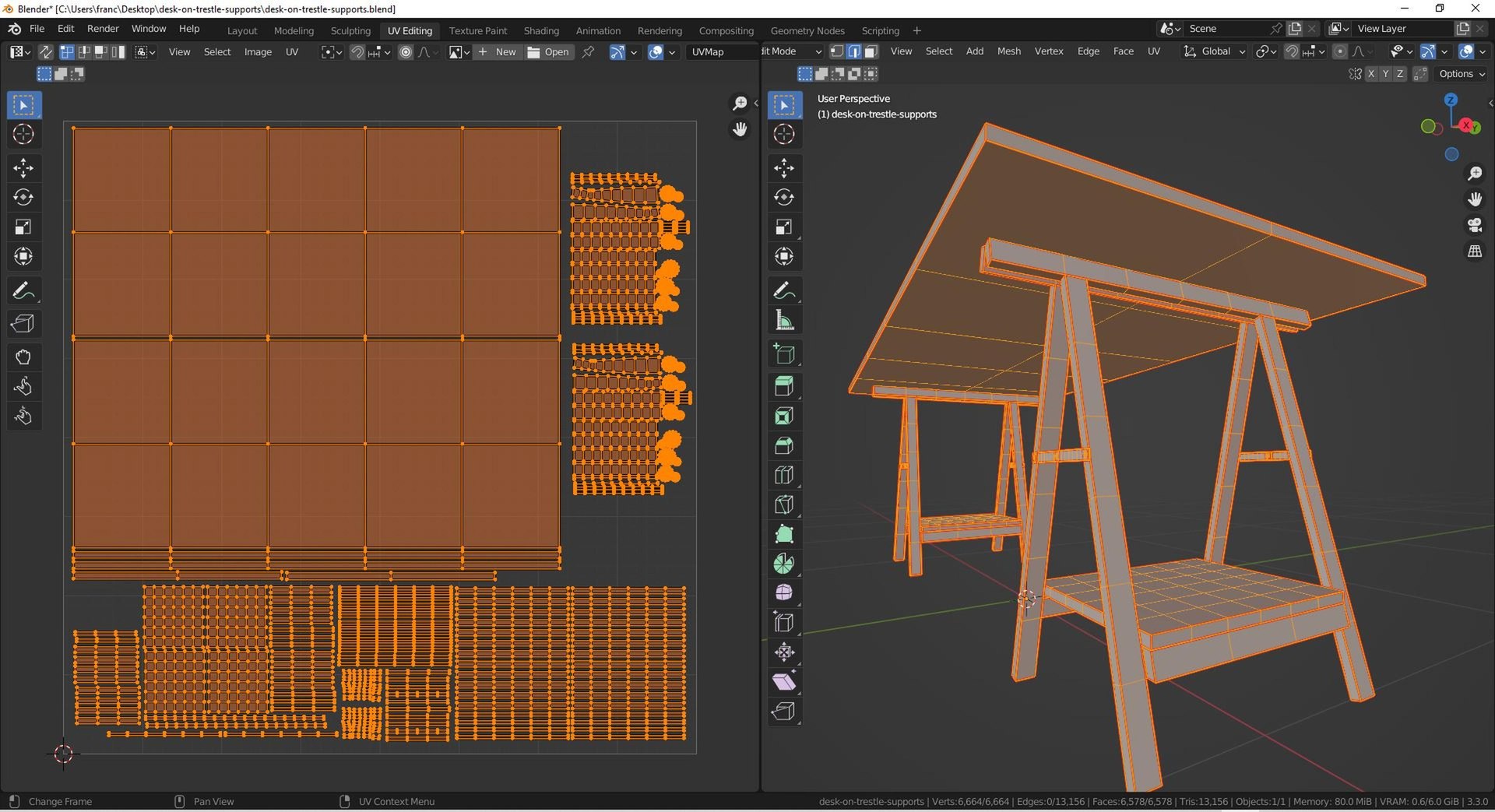1495x812 pixels.
Task: Open UV overlays dropdown arrow
Action: point(672,52)
